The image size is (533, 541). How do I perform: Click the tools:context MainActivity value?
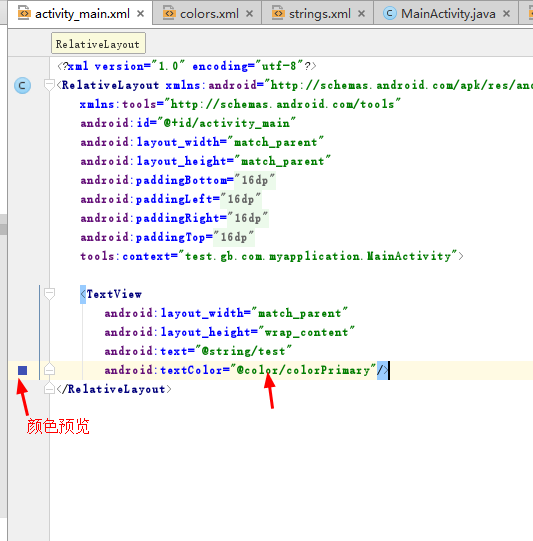click(x=317, y=256)
